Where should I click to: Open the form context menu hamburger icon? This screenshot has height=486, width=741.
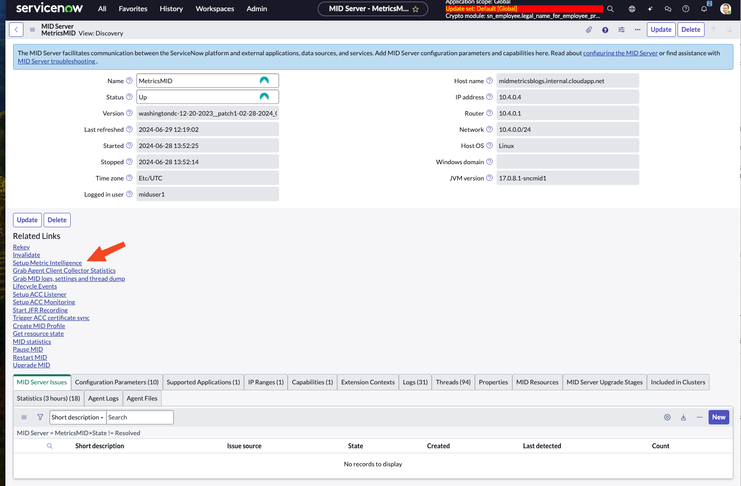click(x=32, y=29)
